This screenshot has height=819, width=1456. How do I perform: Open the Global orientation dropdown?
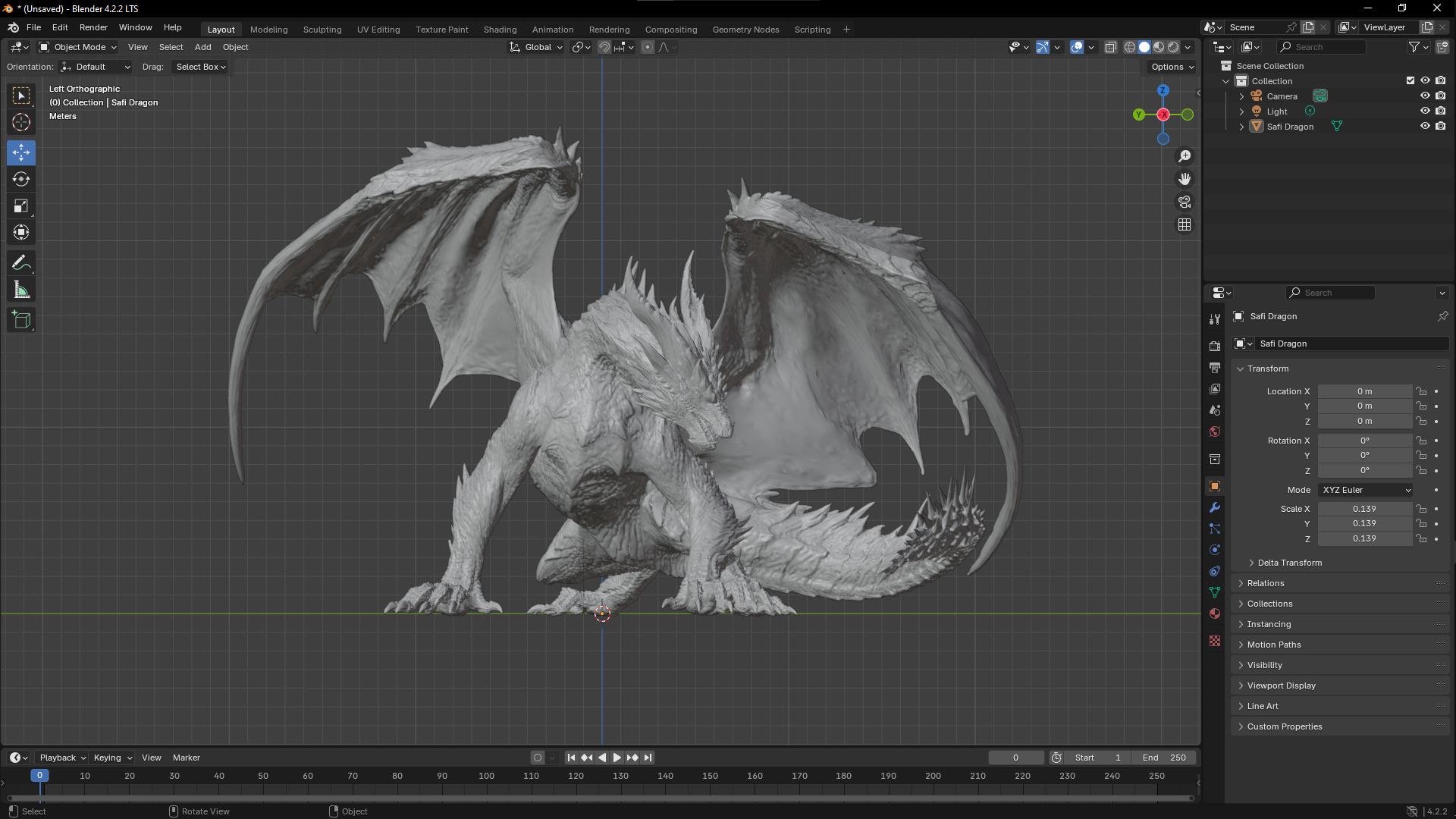pyautogui.click(x=536, y=47)
